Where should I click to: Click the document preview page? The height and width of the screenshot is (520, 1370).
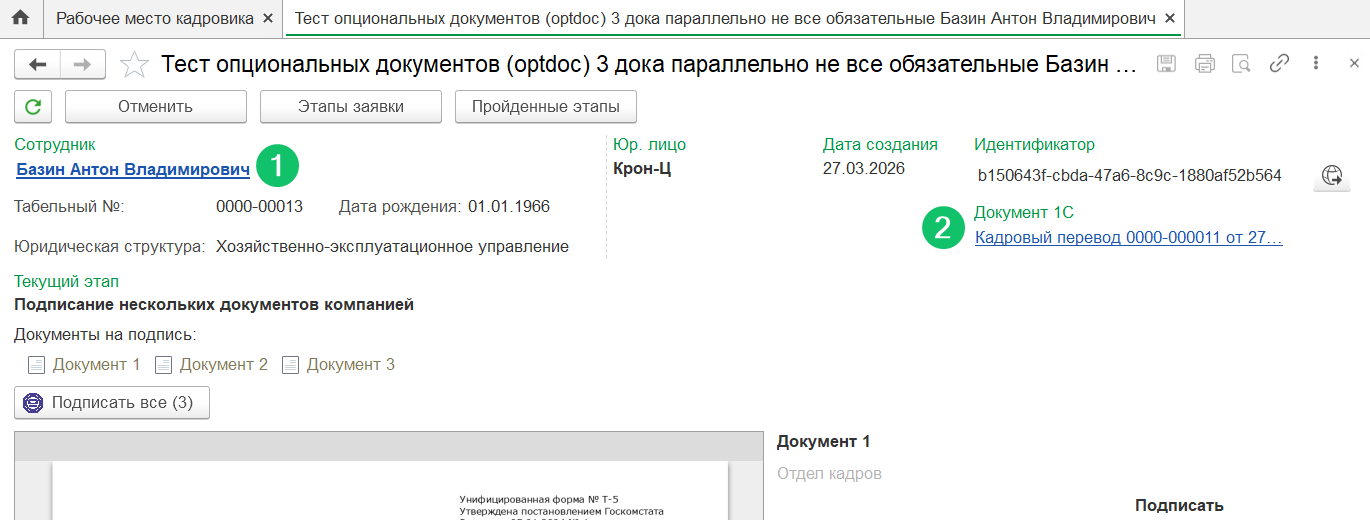pos(390,492)
